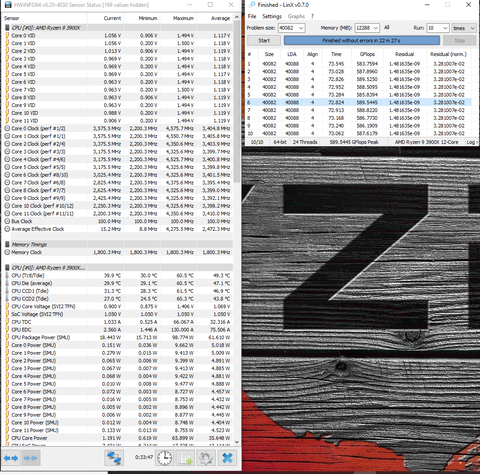The width and height of the screenshot is (480, 474).
Task: Sort LinX results by Time column header
Action: [336, 54]
